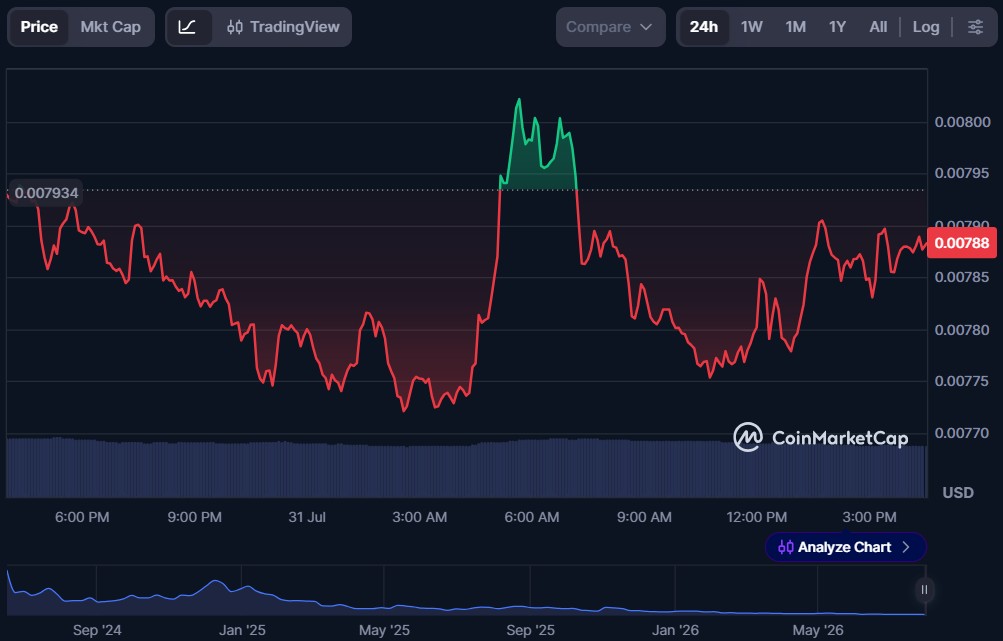Image resolution: width=1003 pixels, height=641 pixels.
Task: Click the May '26 overview label
Action: coord(817,630)
